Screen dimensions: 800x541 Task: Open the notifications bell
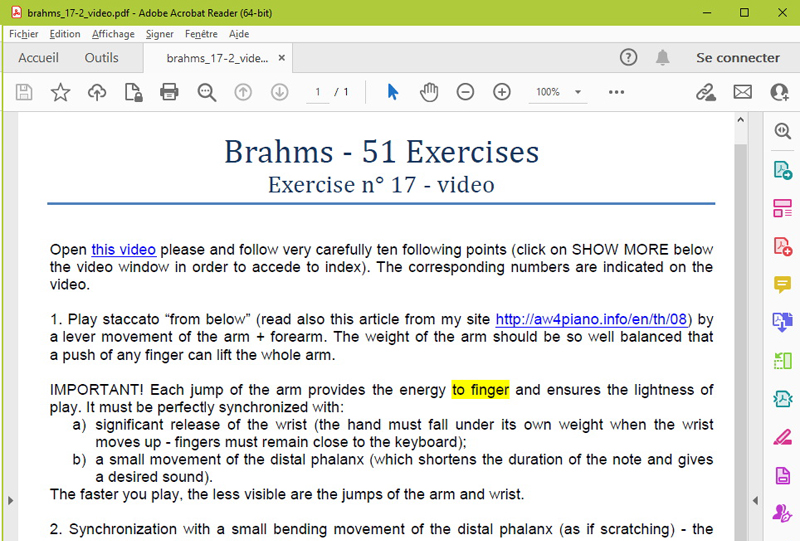click(662, 58)
